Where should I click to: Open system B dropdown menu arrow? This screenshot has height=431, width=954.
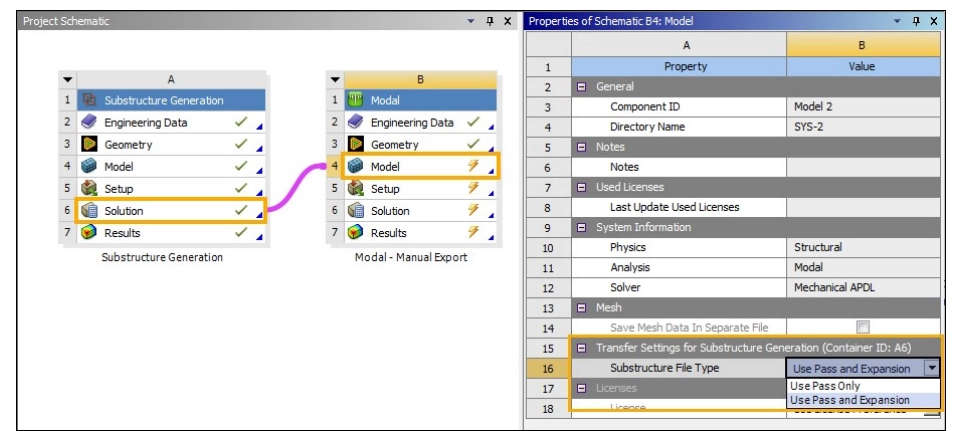tap(333, 79)
